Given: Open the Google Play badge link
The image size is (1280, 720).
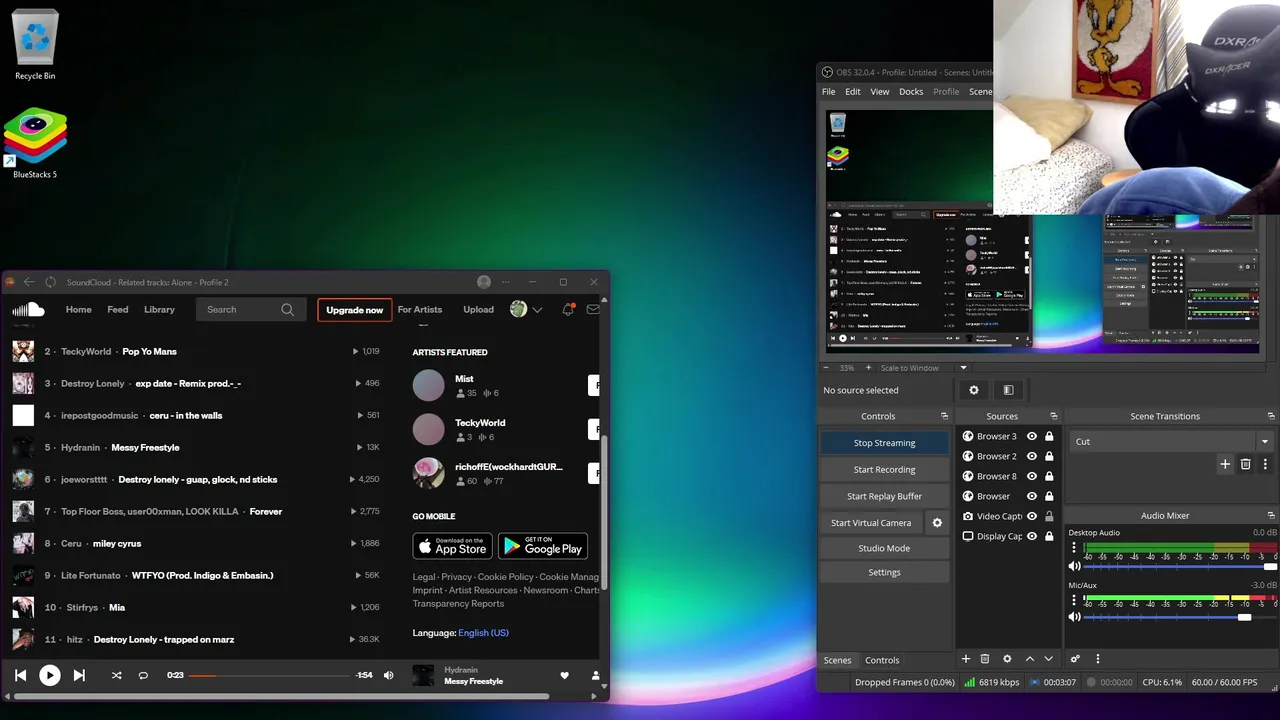Looking at the screenshot, I should coord(543,545).
